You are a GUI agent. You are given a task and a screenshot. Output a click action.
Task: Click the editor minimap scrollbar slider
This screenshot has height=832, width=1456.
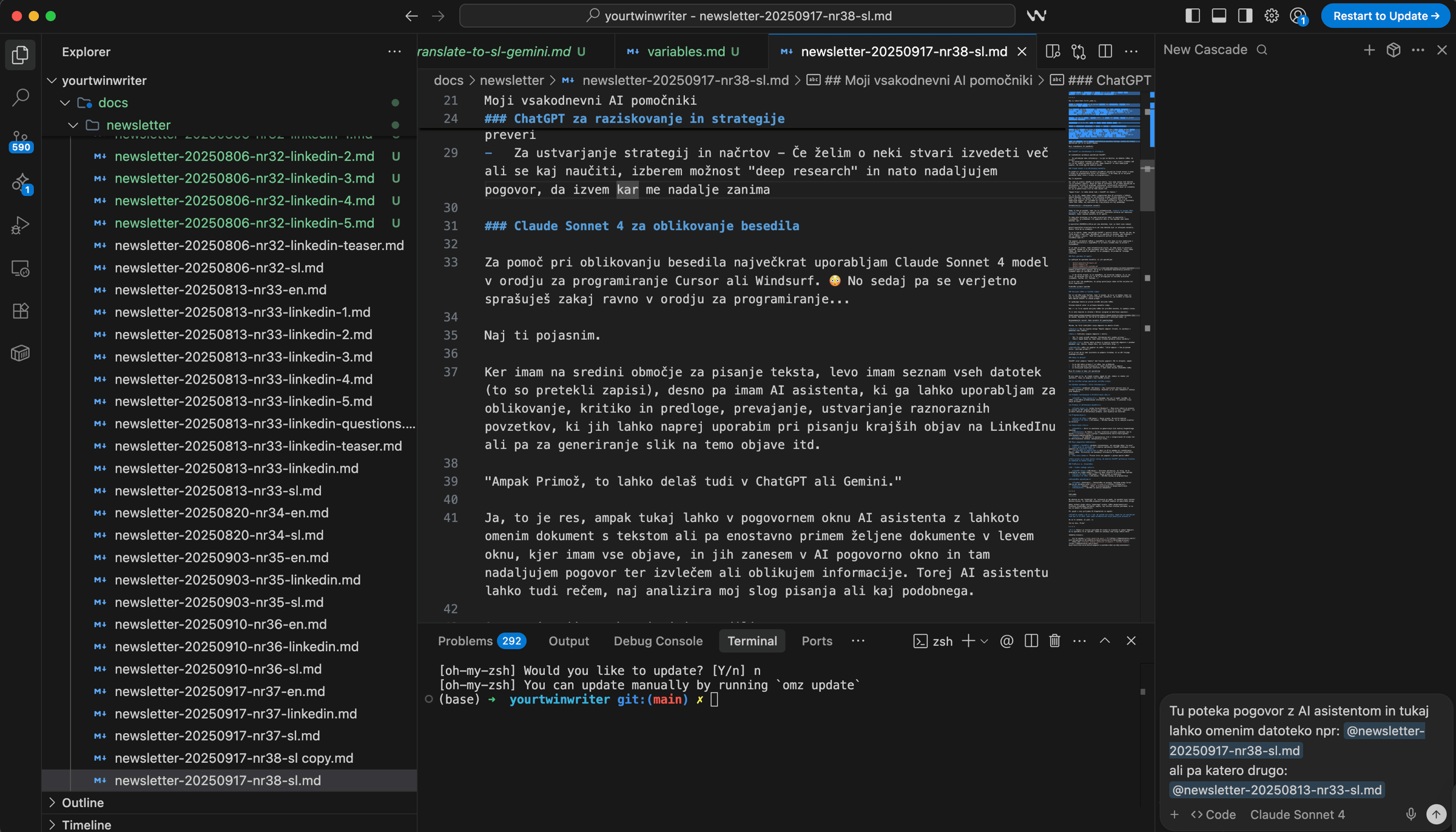[x=1147, y=185]
